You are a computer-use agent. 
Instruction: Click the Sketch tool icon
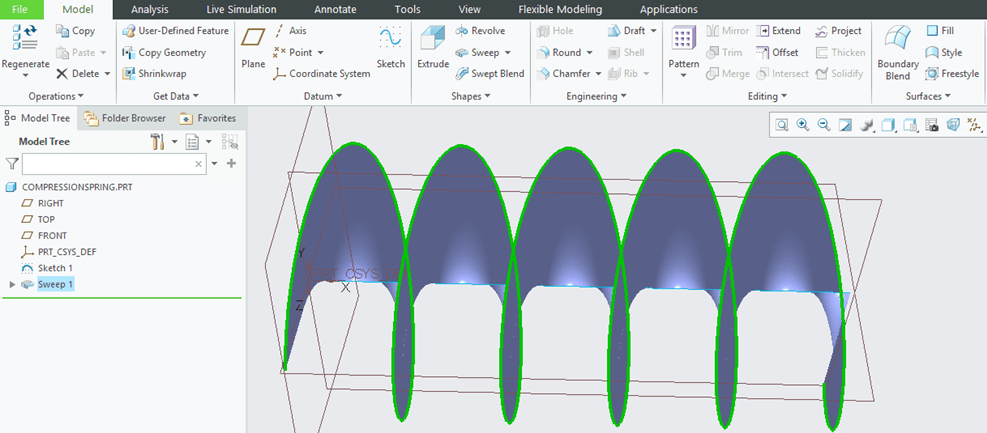click(x=390, y=48)
